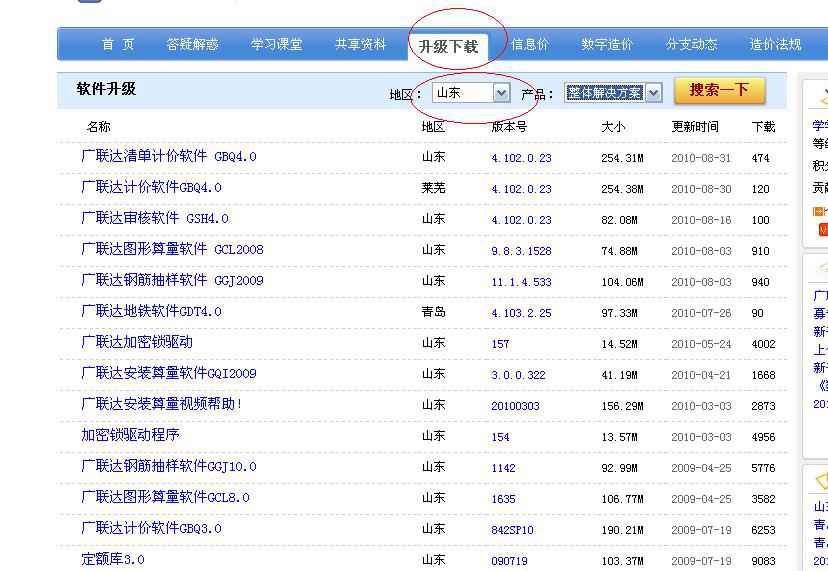Screen dimensions: 828x571
Task: Open 广联达钢筋抽样软件GGJ10.0 link
Action: (x=169, y=466)
